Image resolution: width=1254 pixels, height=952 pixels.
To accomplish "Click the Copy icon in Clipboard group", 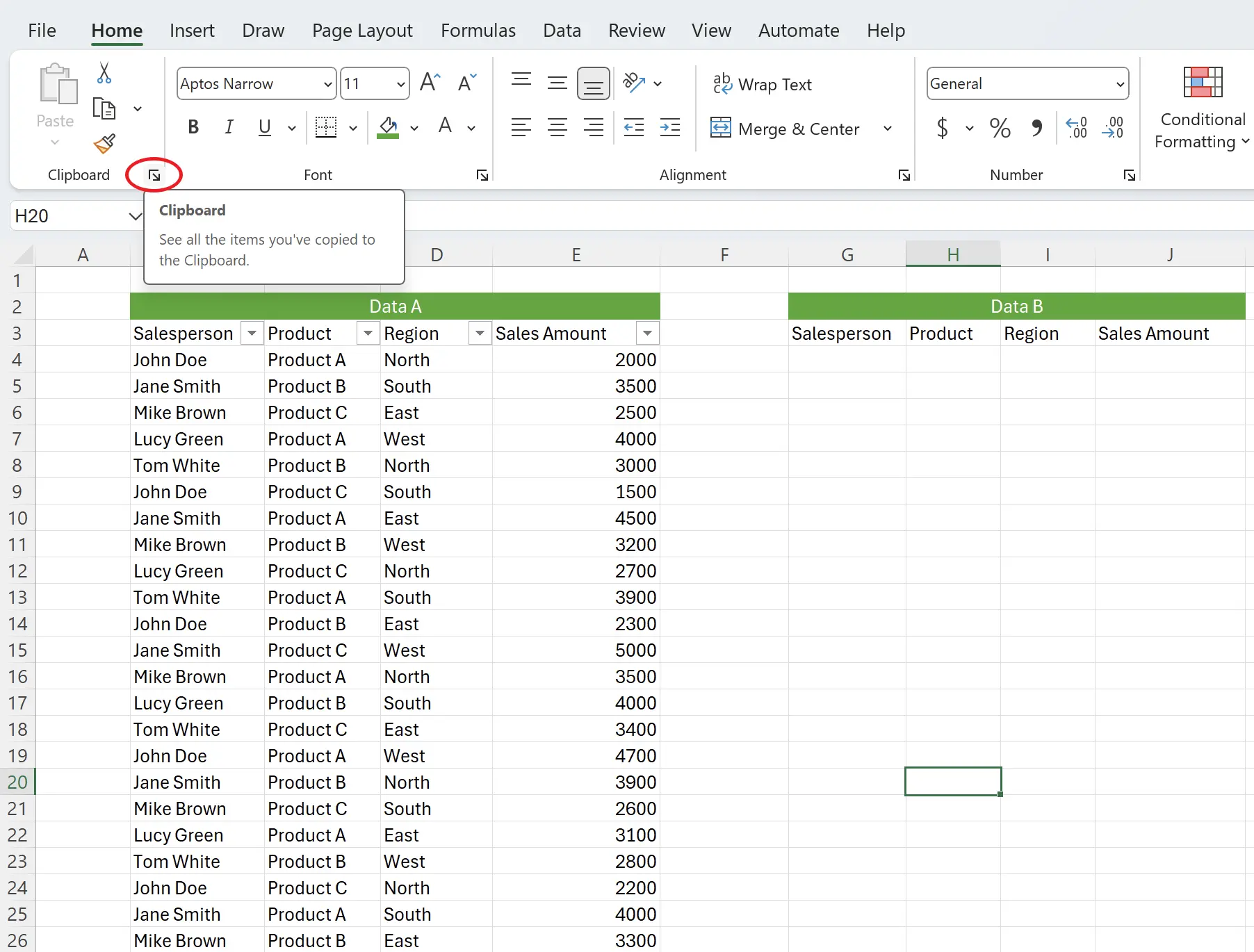I will 104,109.
